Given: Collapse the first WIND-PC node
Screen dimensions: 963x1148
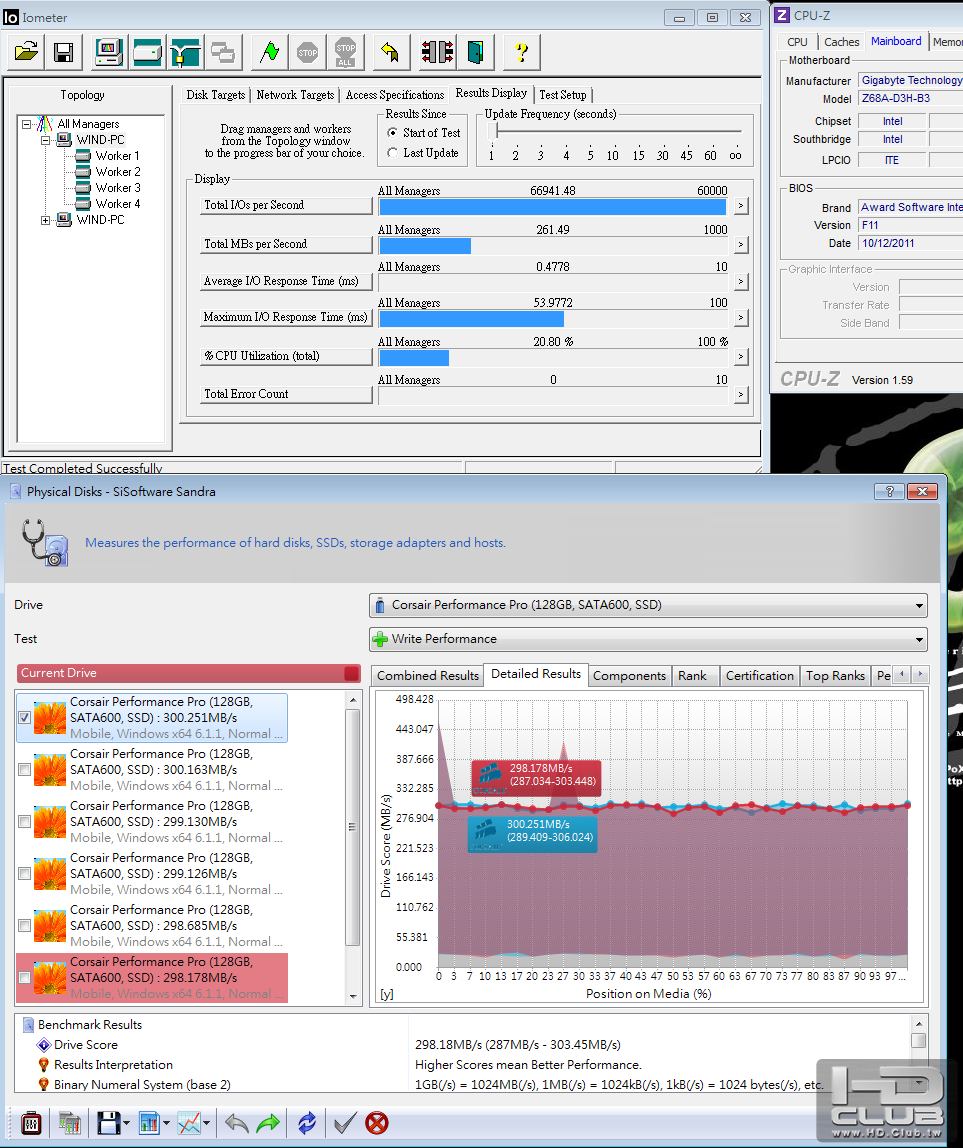Looking at the screenshot, I should [x=45, y=140].
